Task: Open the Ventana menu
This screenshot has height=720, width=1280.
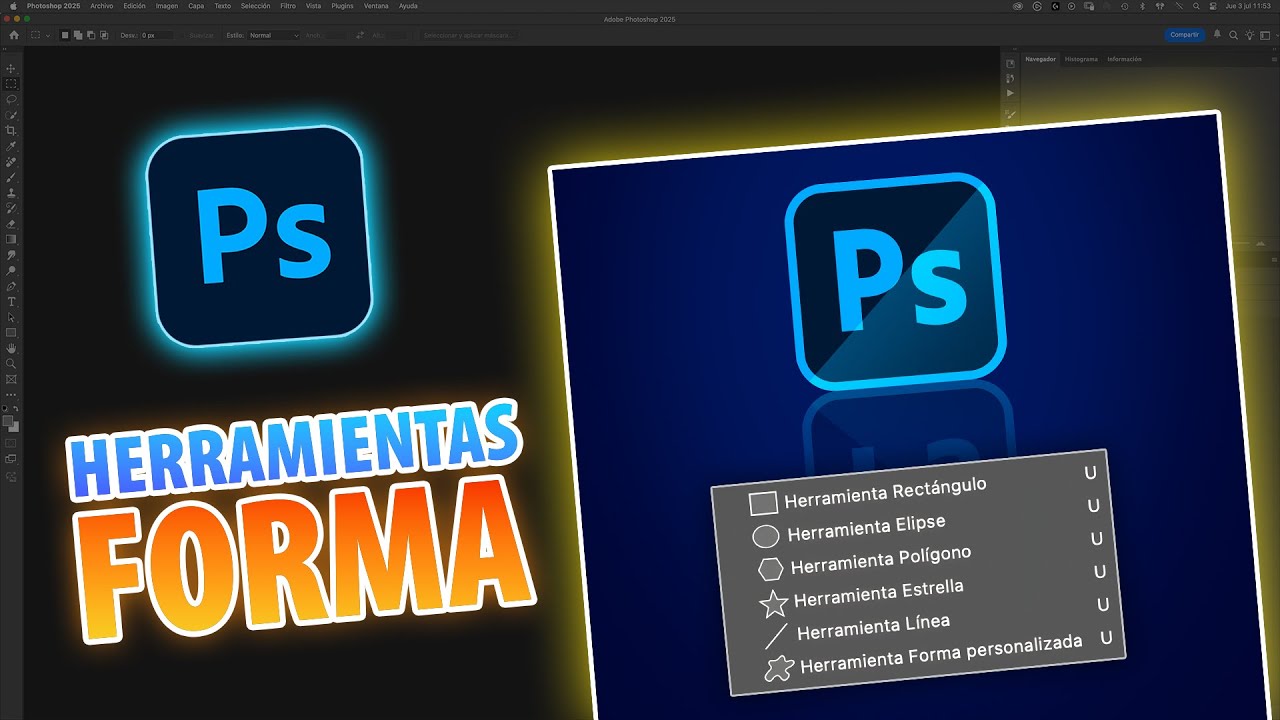Action: pyautogui.click(x=376, y=6)
